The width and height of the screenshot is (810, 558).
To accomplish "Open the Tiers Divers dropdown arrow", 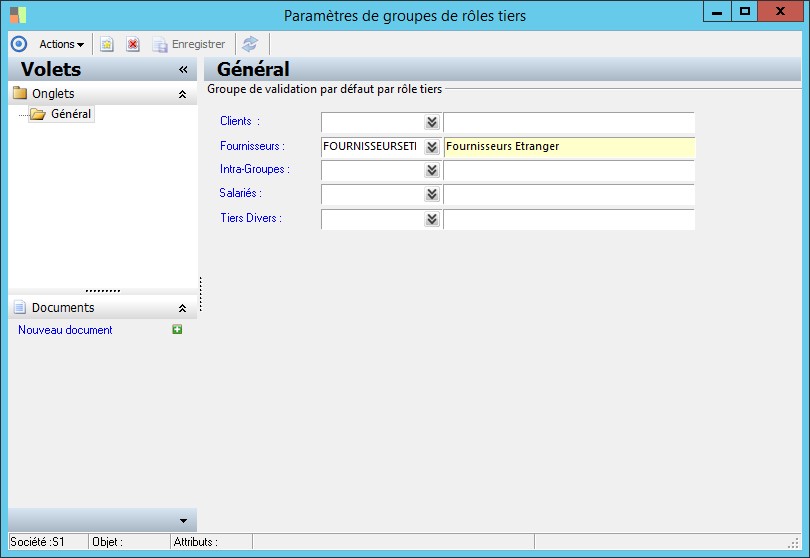I will pos(432,219).
